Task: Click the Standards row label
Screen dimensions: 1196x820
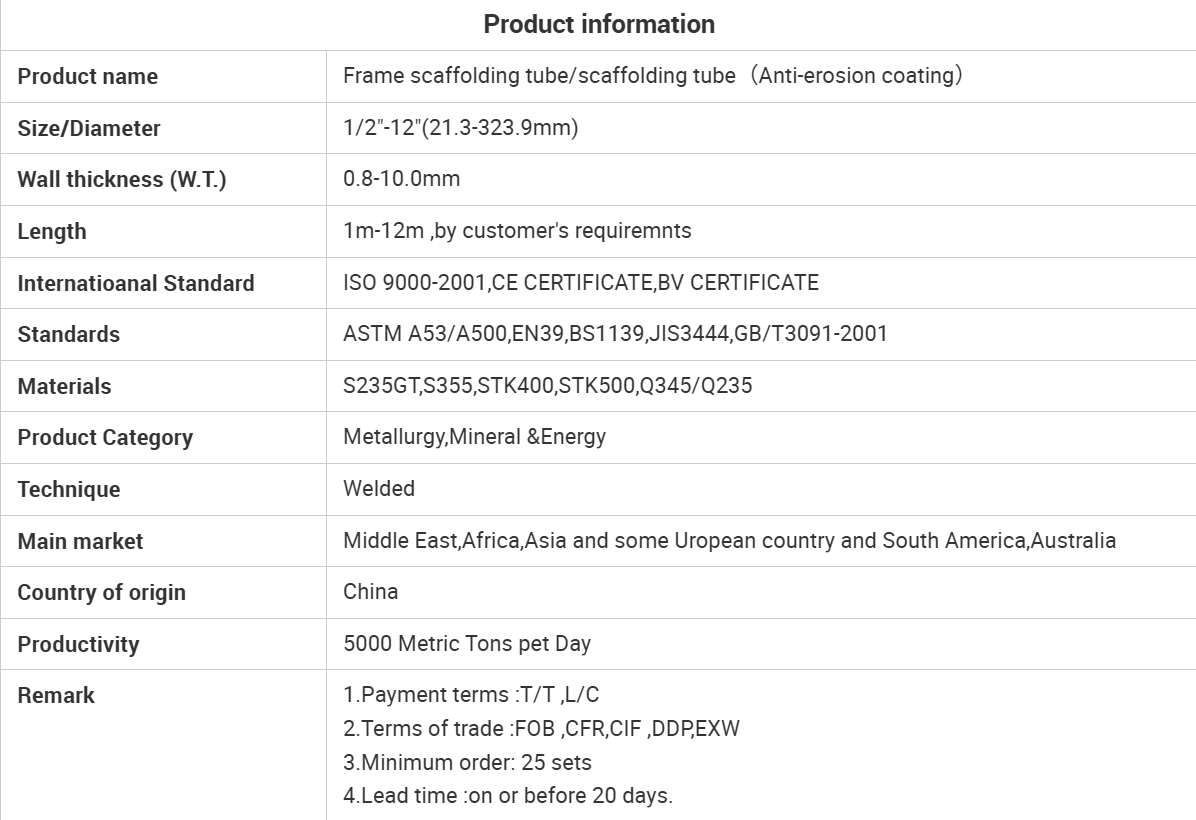Action: pyautogui.click(x=68, y=335)
